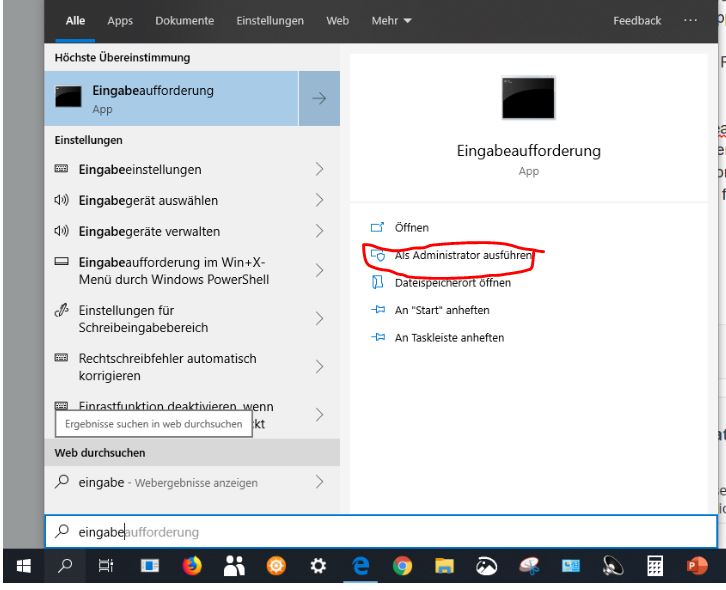
Task: Open File Explorer from the taskbar
Action: [x=444, y=565]
